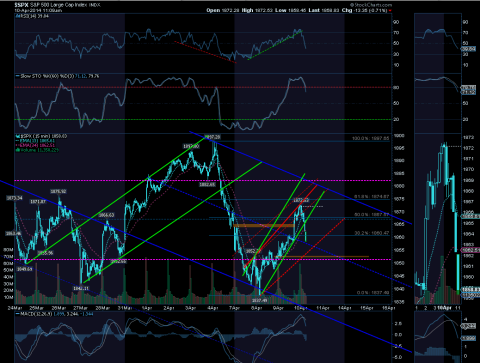Select the High price readout in header
480x363 pixels.
[x=257, y=10]
